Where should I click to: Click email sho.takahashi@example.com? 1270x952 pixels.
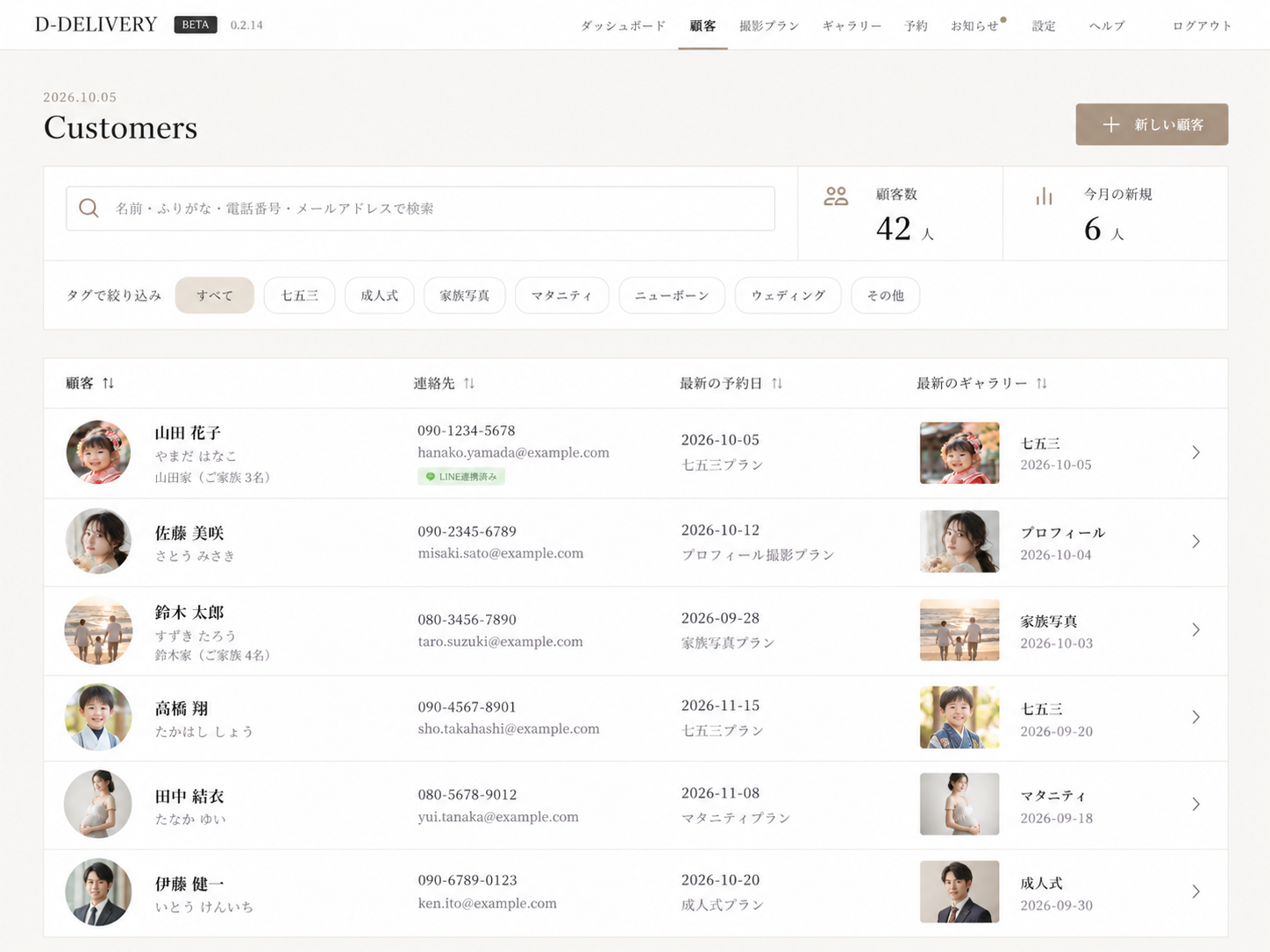(x=509, y=728)
